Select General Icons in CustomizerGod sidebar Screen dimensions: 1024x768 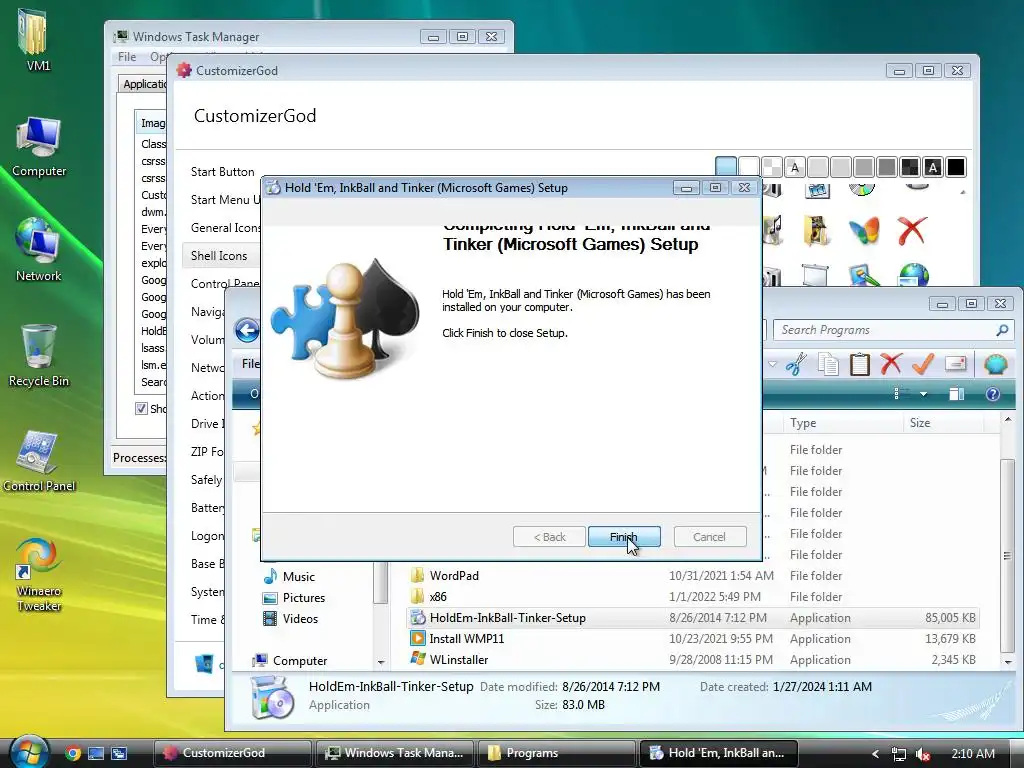click(x=225, y=228)
